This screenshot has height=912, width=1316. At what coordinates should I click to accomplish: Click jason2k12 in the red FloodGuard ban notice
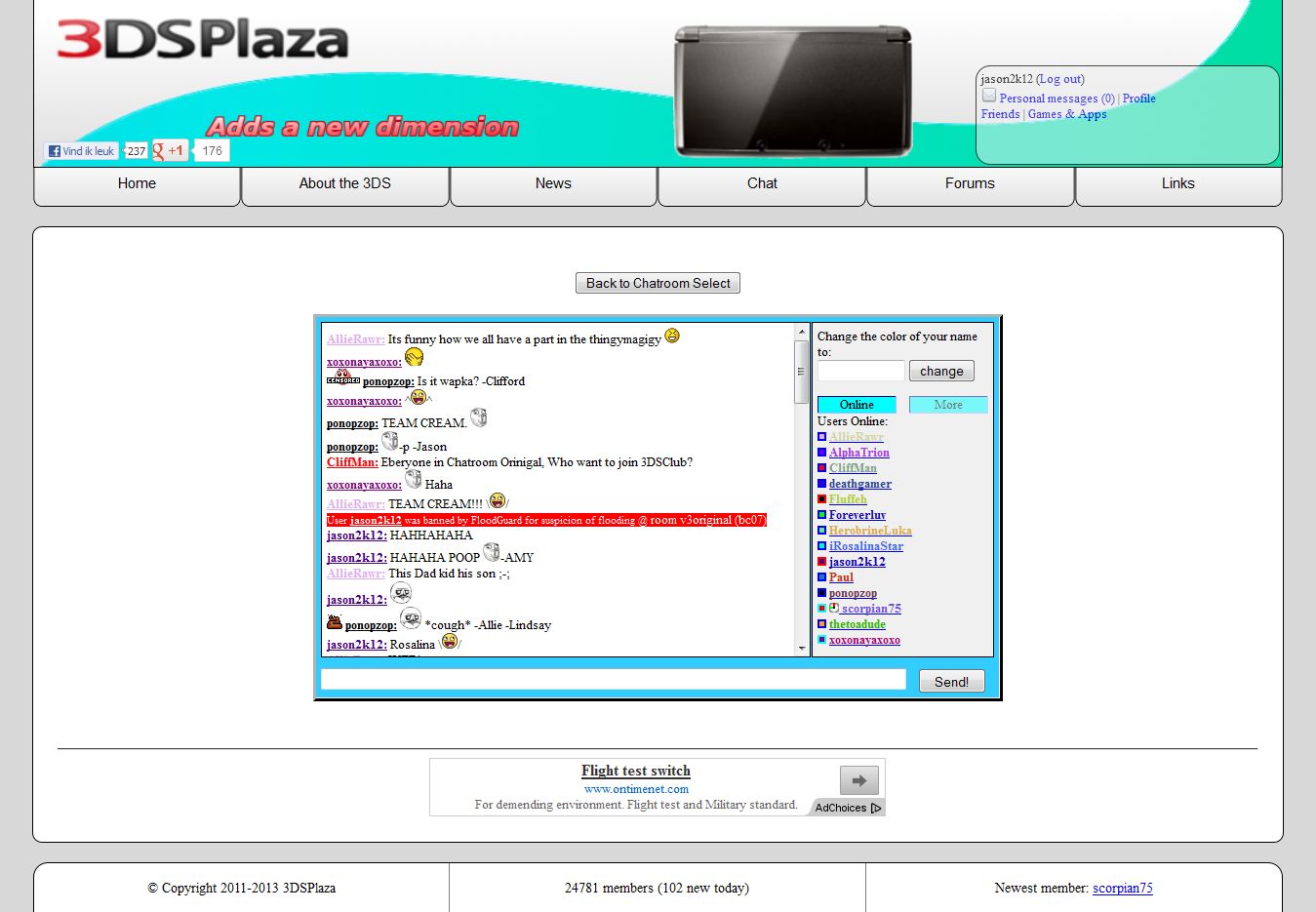[376, 520]
